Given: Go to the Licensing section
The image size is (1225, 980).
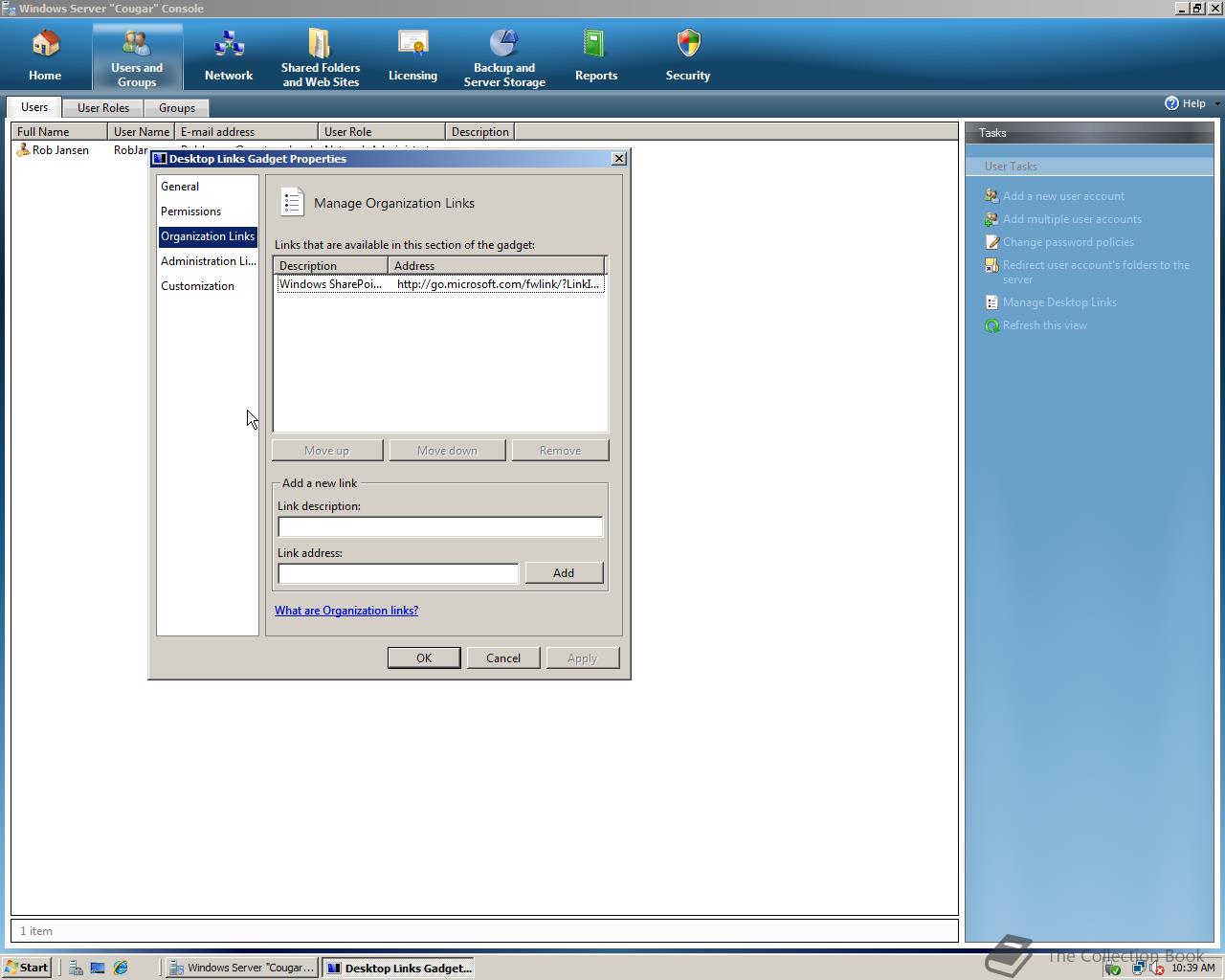Looking at the screenshot, I should (412, 56).
